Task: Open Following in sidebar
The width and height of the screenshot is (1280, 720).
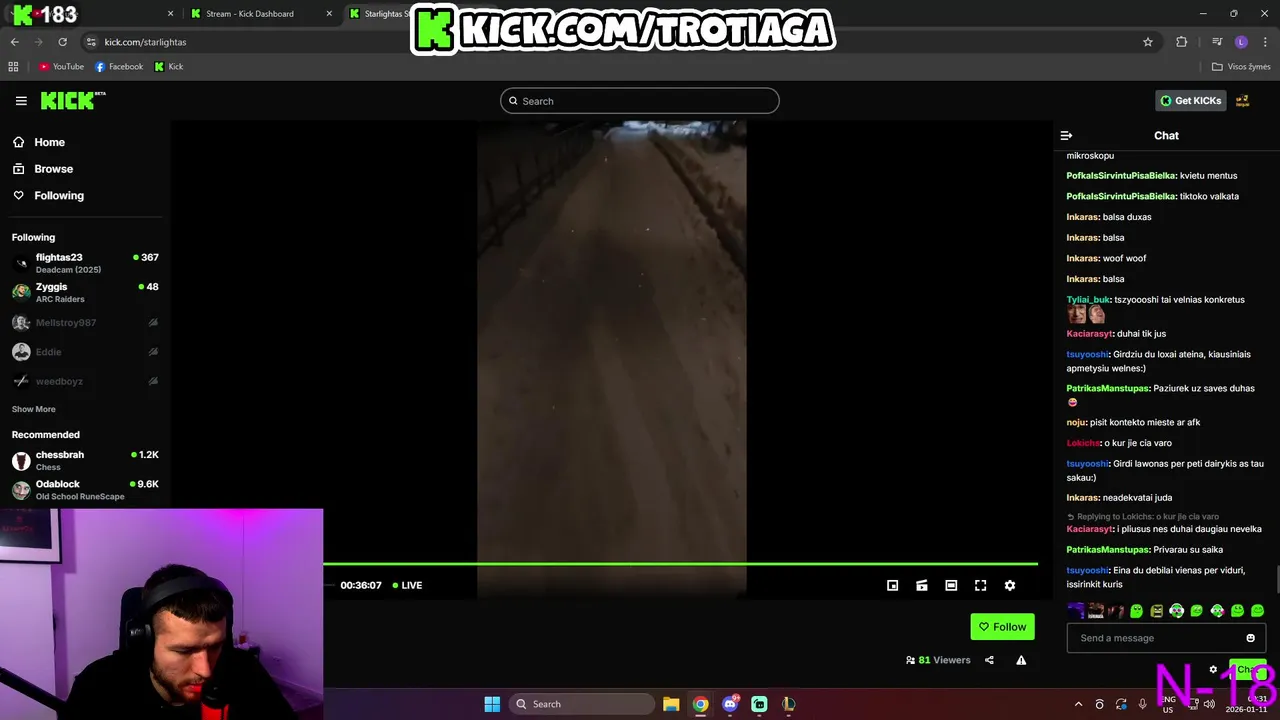Action: (x=48, y=196)
